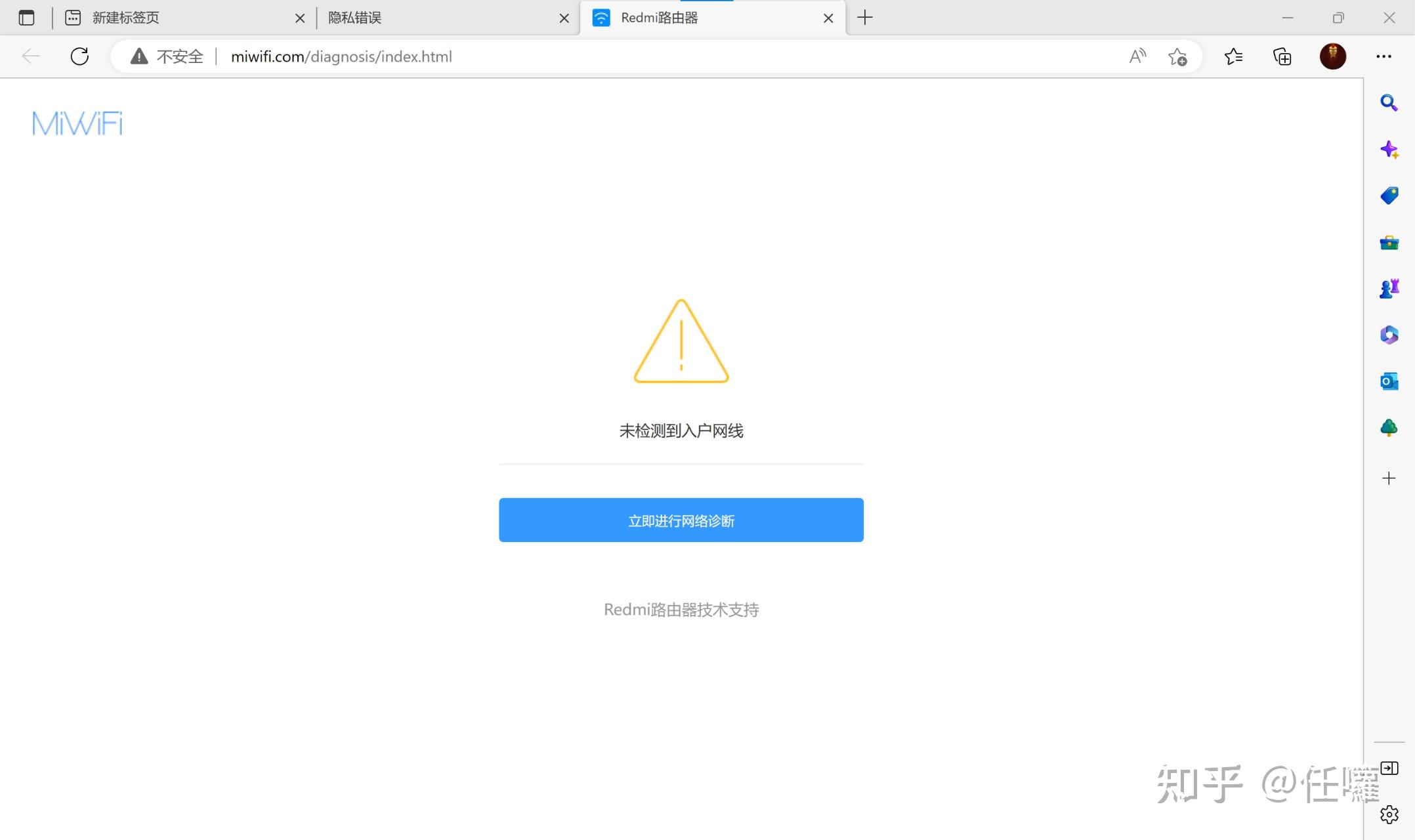Image resolution: width=1415 pixels, height=840 pixels.
Task: Click the address bar URL field
Action: 669,56
